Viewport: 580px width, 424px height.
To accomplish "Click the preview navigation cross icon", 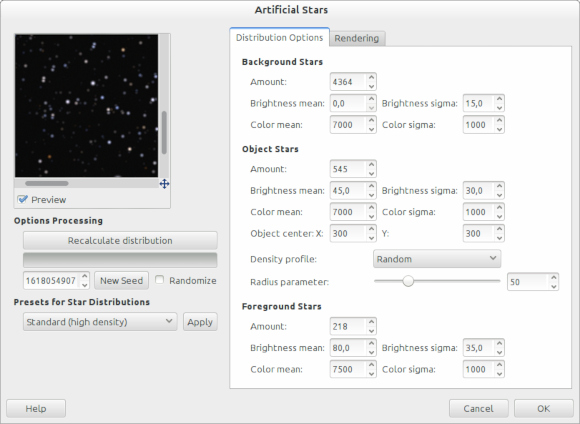I will (165, 184).
